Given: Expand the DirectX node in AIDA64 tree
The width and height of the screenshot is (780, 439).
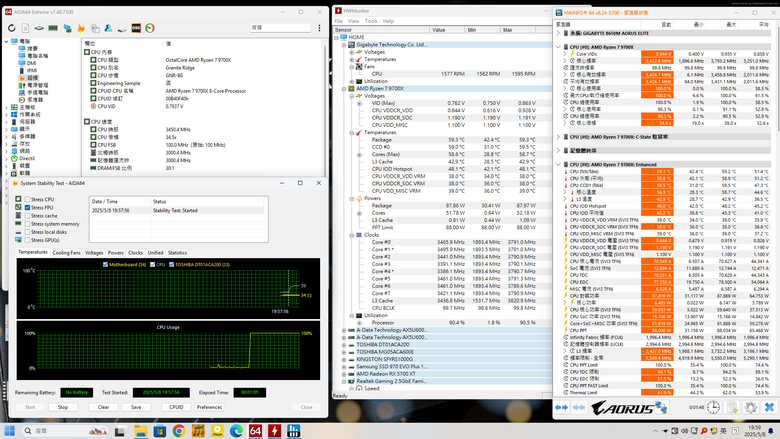Looking at the screenshot, I should (x=6, y=159).
